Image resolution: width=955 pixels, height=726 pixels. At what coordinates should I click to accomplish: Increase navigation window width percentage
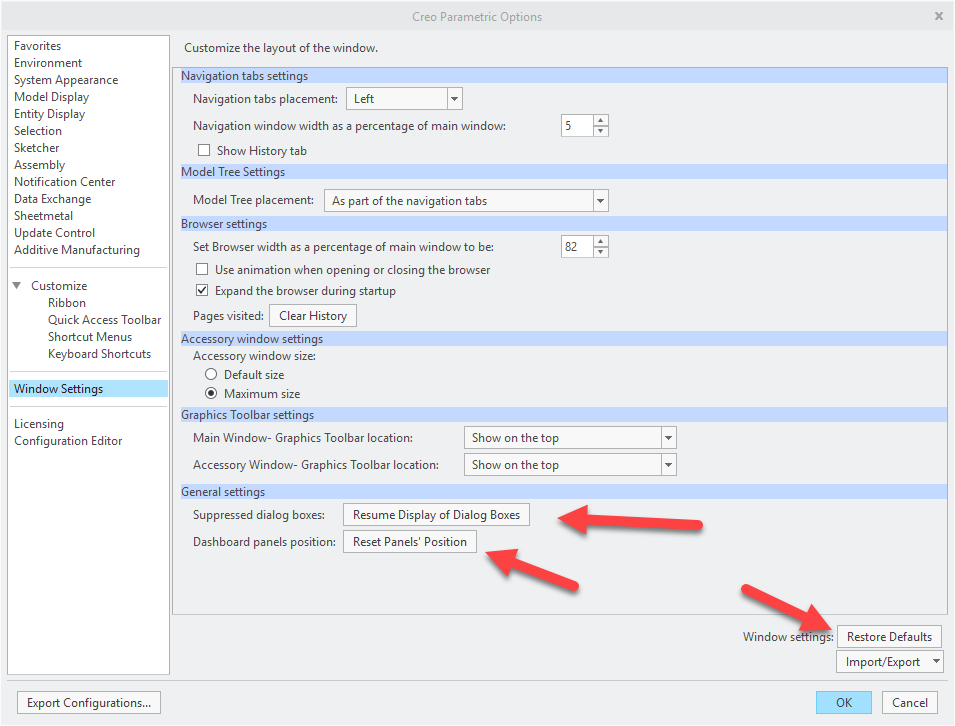[x=601, y=121]
